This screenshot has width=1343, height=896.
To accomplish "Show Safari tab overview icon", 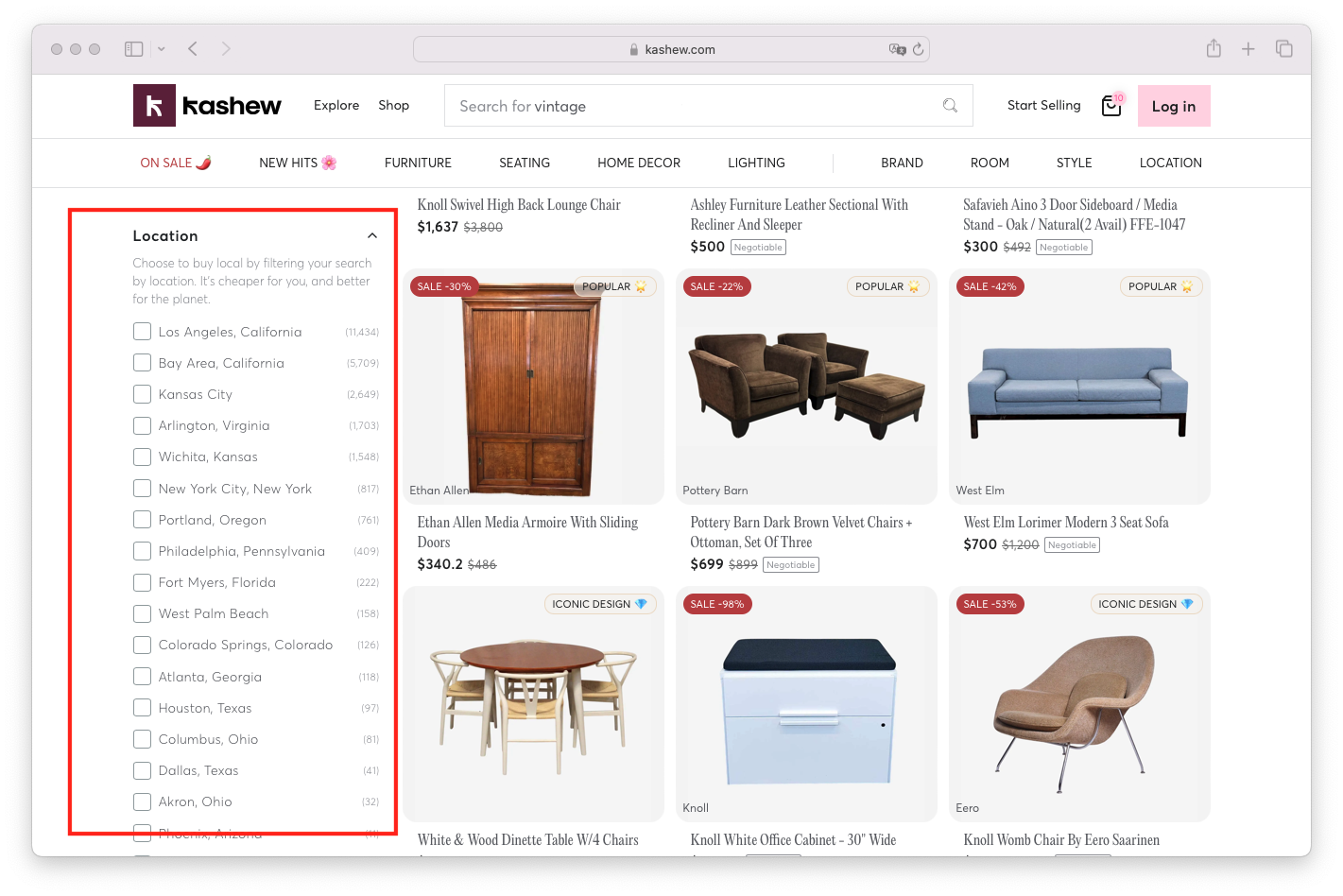I will click(x=1284, y=49).
